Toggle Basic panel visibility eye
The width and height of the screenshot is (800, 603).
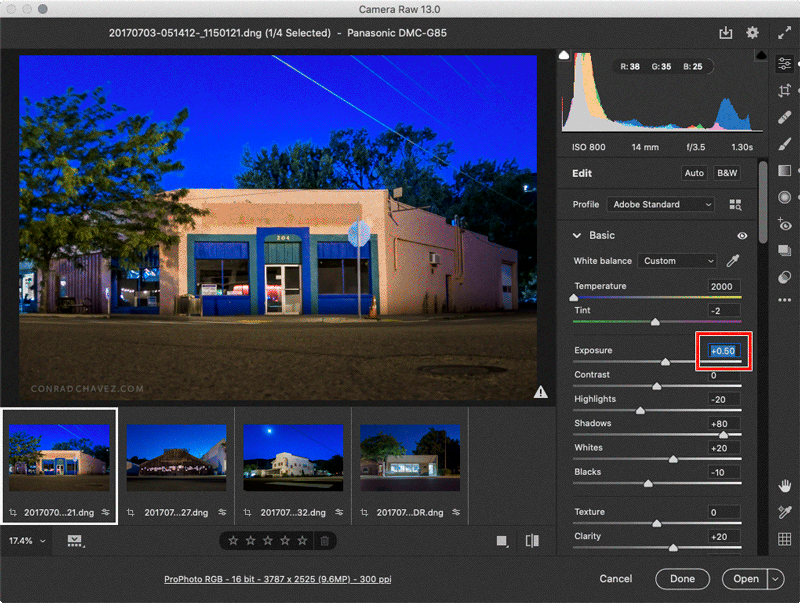click(x=742, y=236)
